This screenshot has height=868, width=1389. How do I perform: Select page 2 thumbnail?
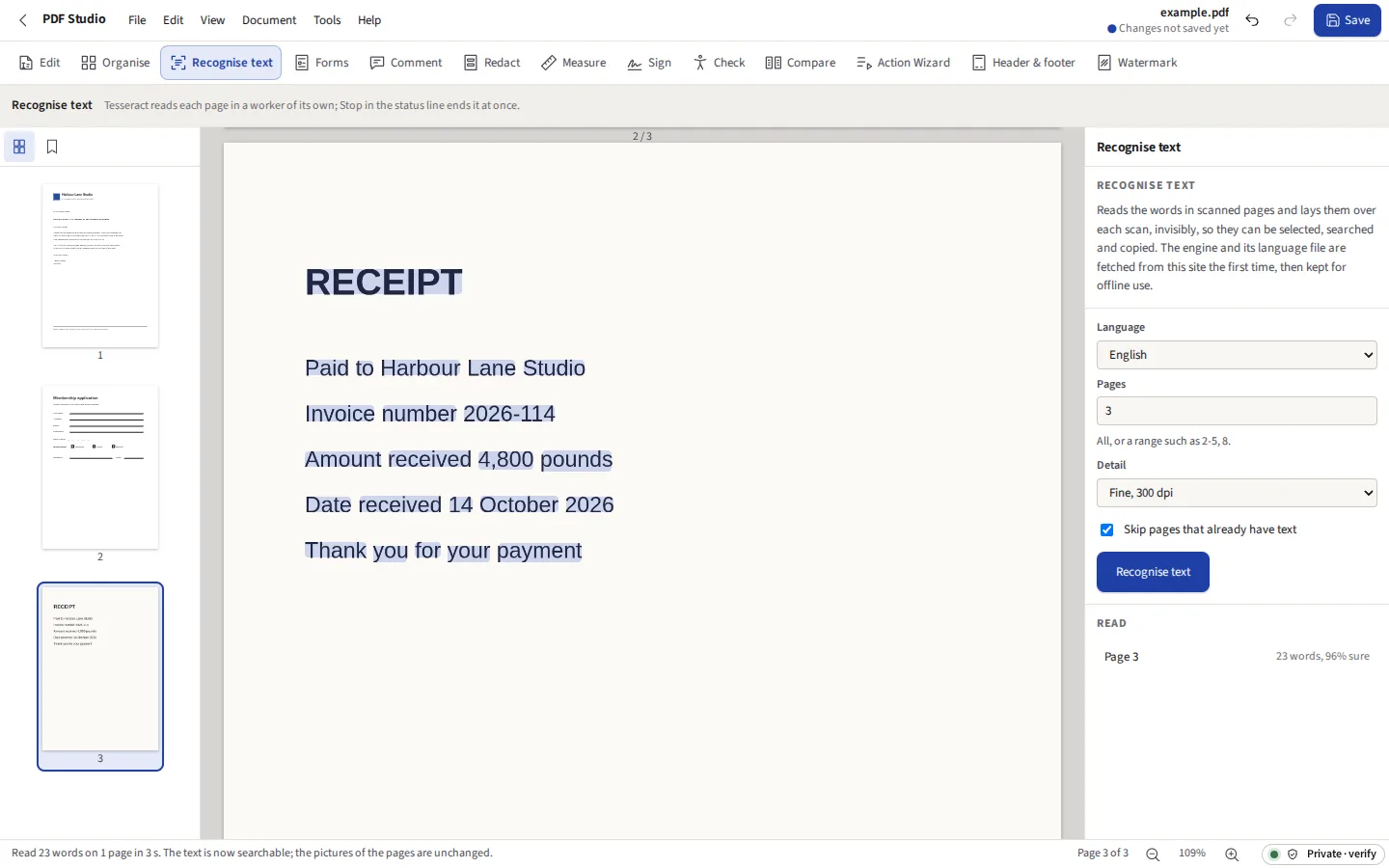coord(100,468)
